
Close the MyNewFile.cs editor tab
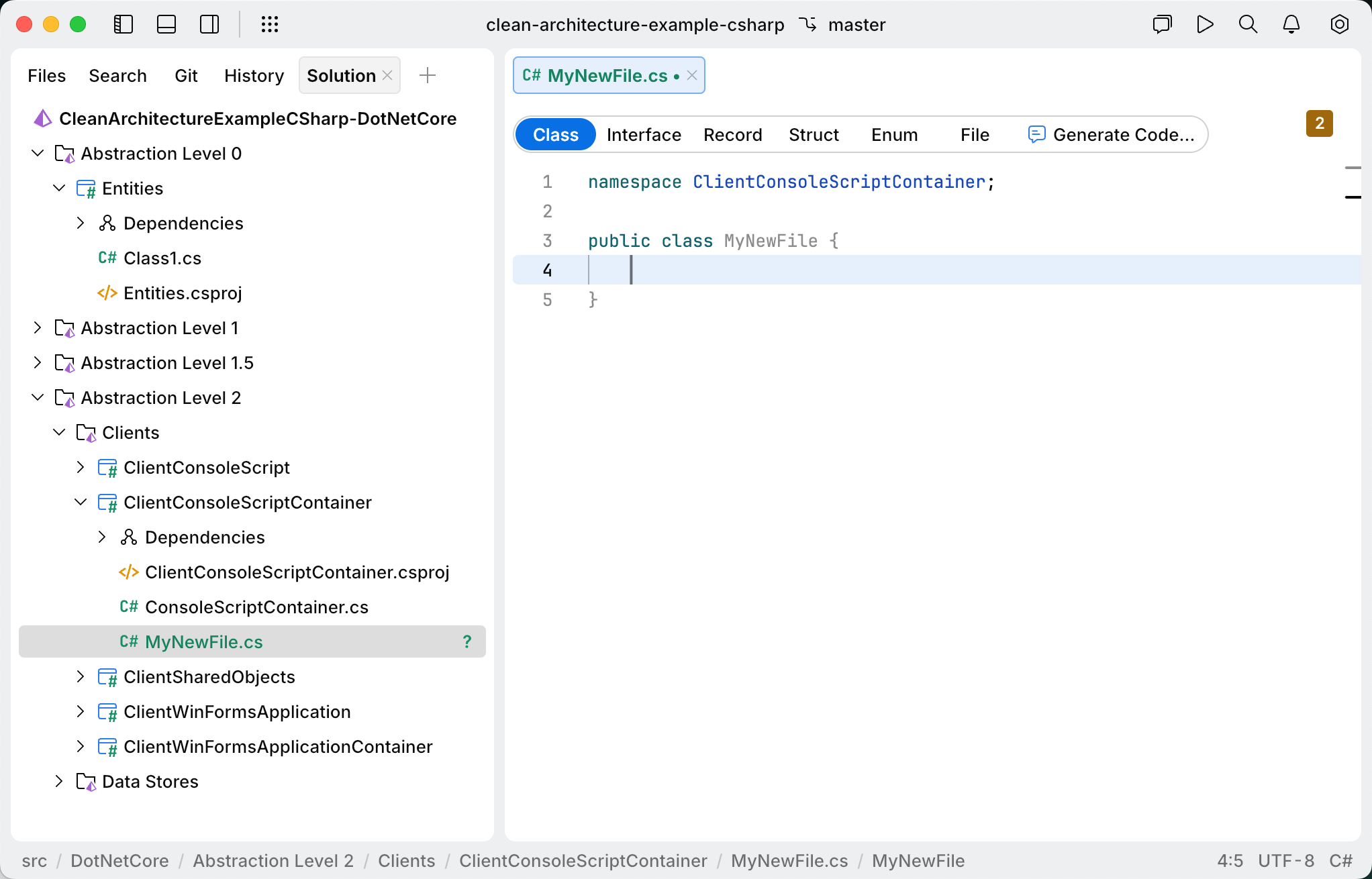(x=691, y=75)
